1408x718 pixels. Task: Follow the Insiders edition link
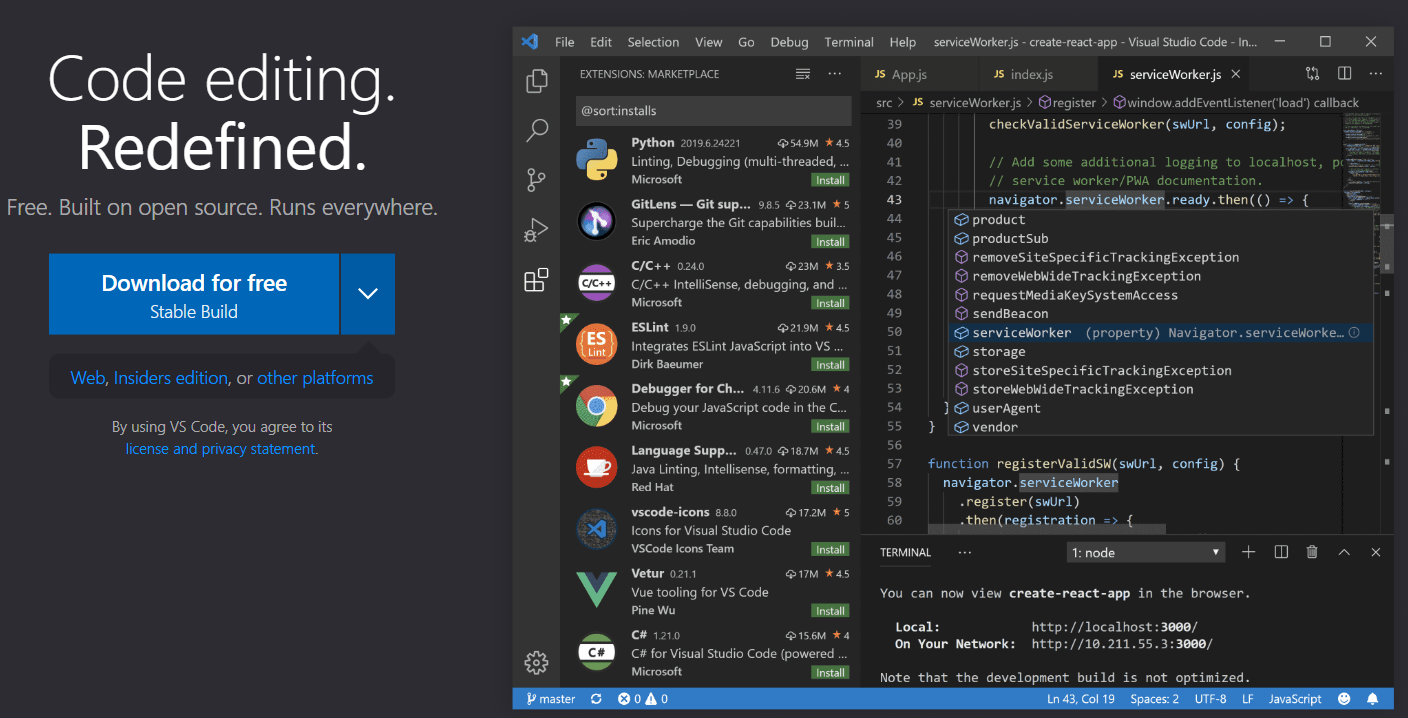coord(171,378)
